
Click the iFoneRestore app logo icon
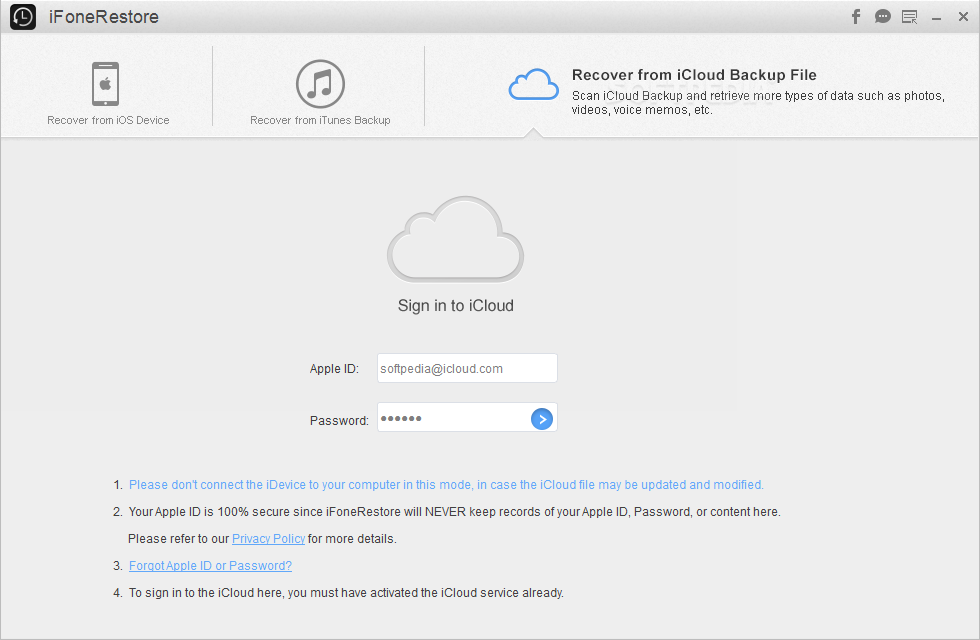(23, 17)
